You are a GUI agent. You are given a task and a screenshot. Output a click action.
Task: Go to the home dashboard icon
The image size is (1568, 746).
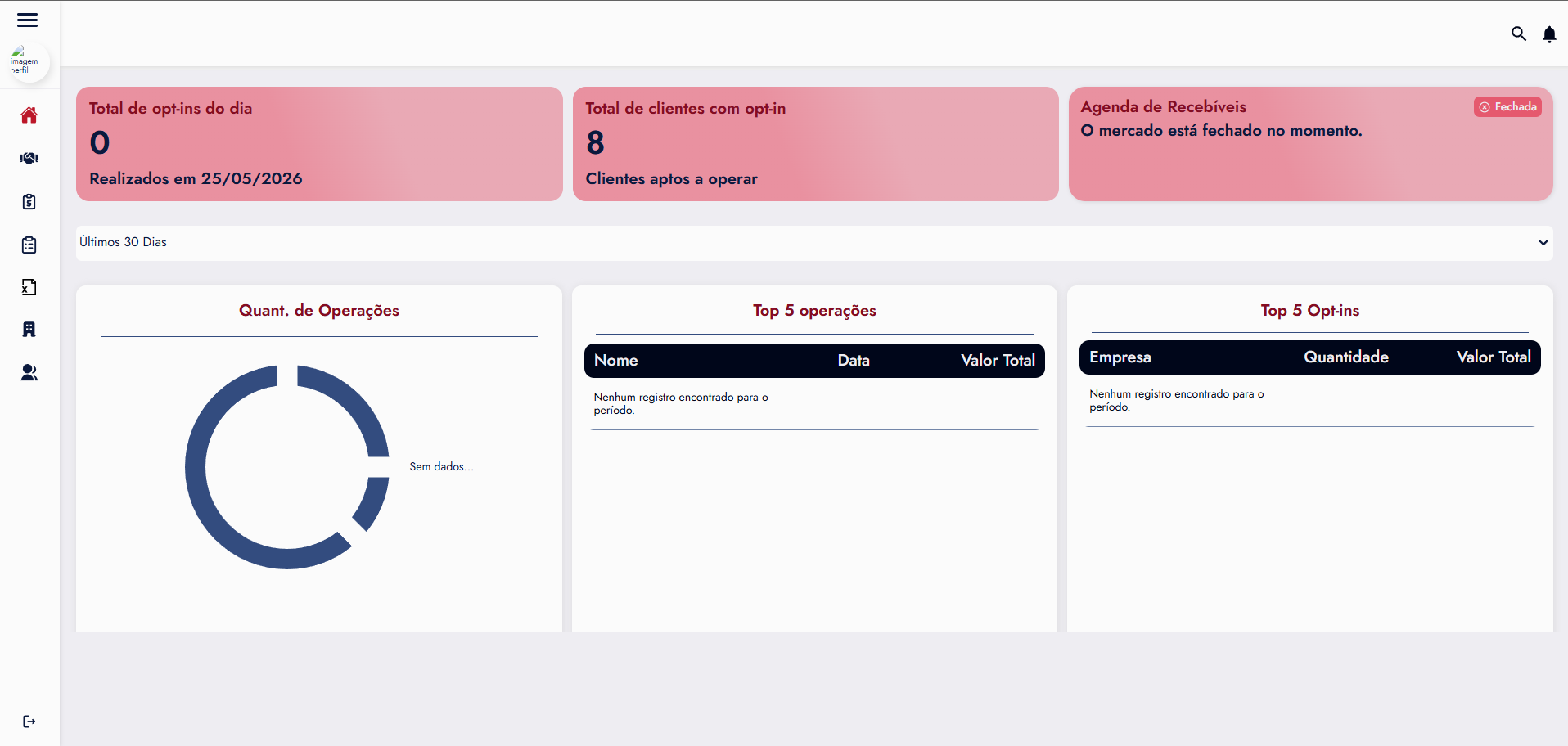click(29, 115)
